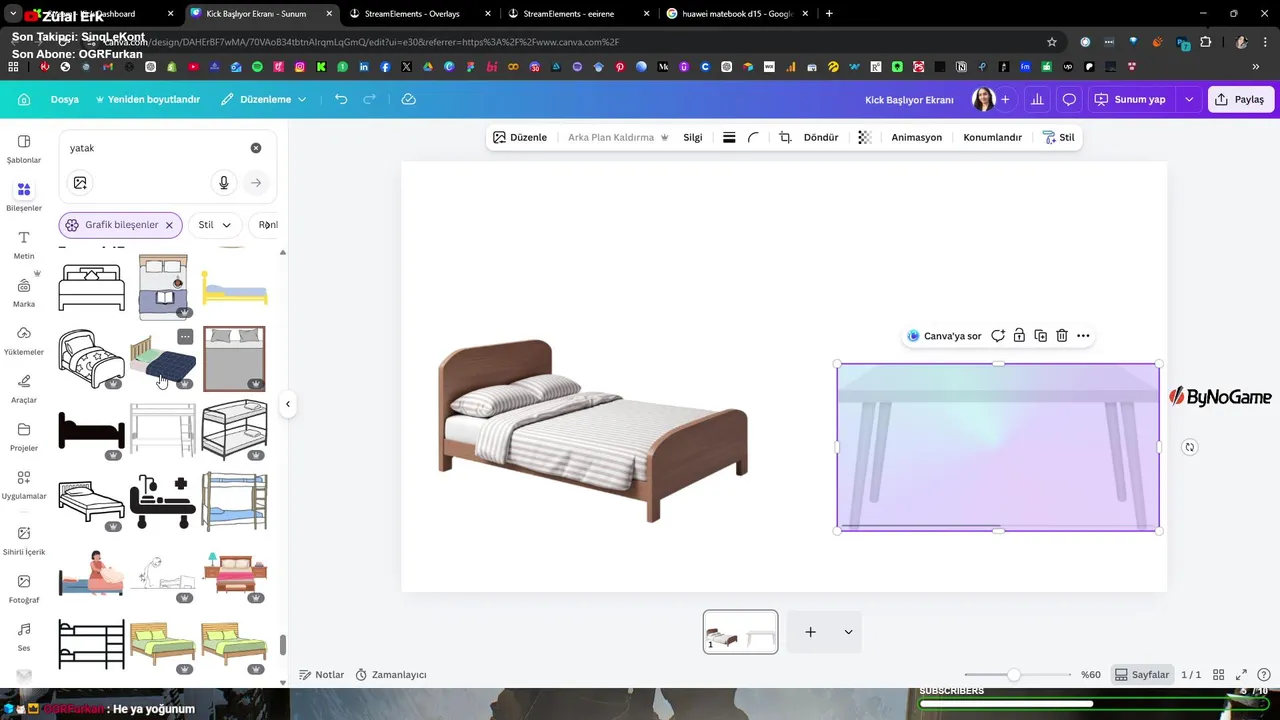This screenshot has height=720, width=1280.
Task: Click the crop tool icon
Action: pyautogui.click(x=785, y=137)
